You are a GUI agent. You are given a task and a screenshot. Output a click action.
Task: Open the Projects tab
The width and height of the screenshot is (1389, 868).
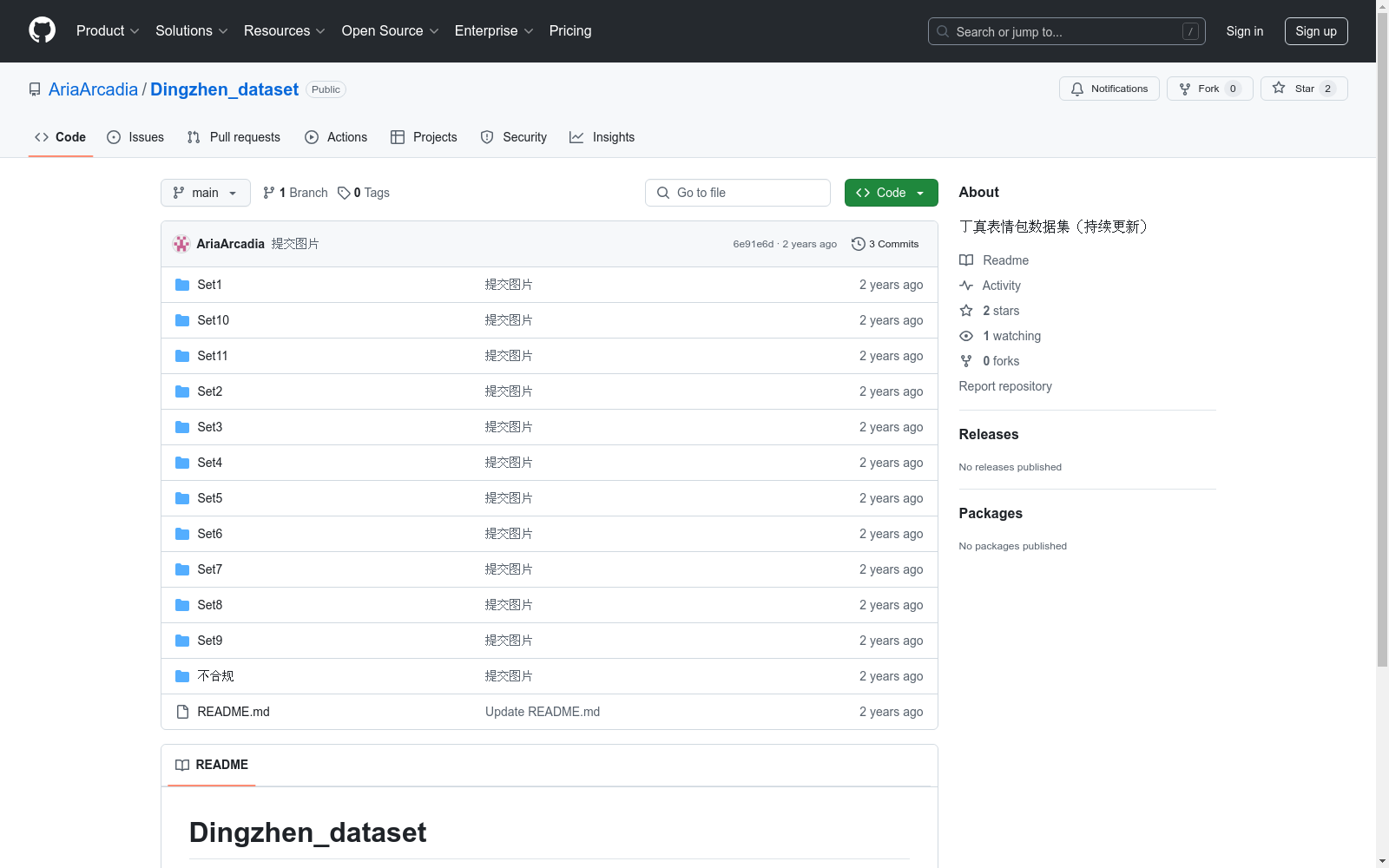point(424,137)
